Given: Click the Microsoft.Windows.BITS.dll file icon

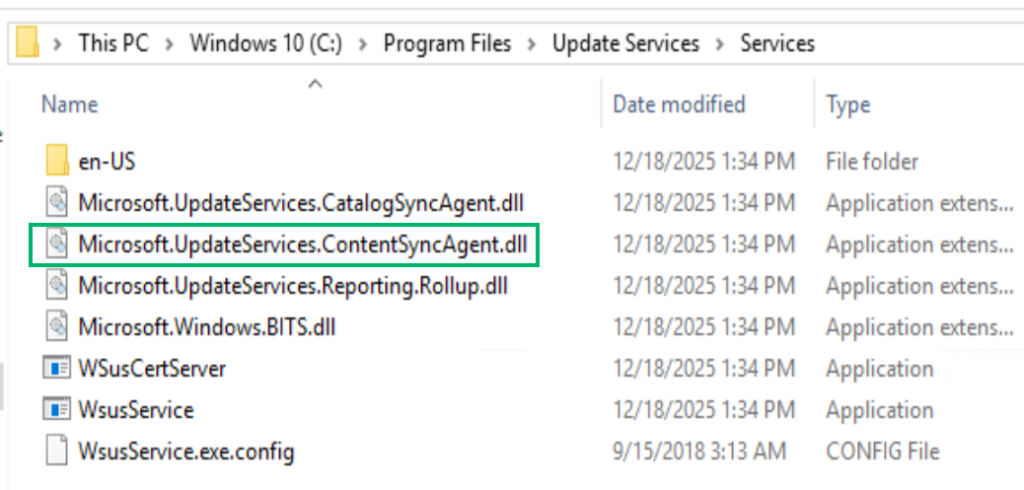Looking at the screenshot, I should [57, 327].
